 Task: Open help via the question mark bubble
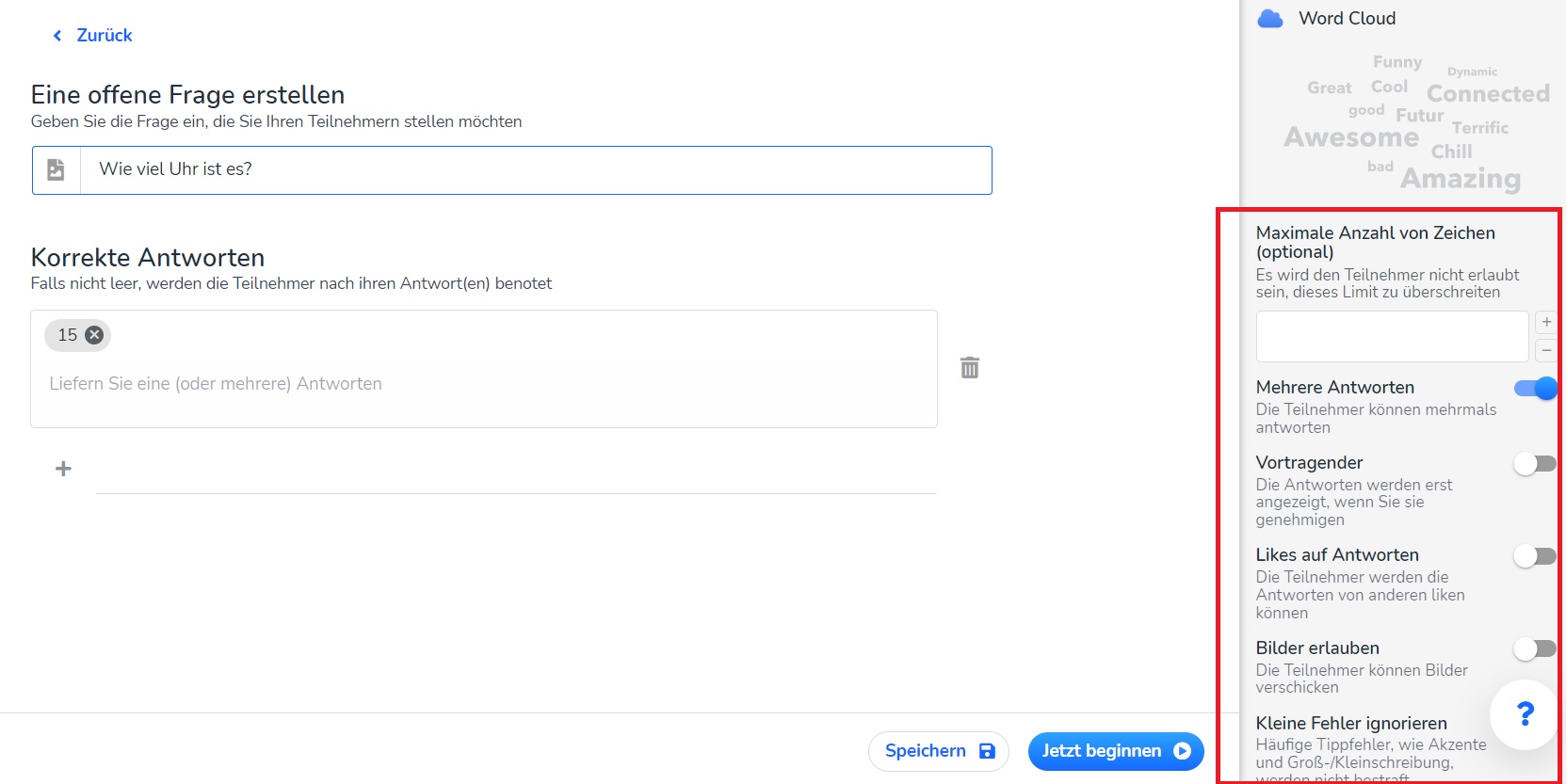[x=1524, y=714]
